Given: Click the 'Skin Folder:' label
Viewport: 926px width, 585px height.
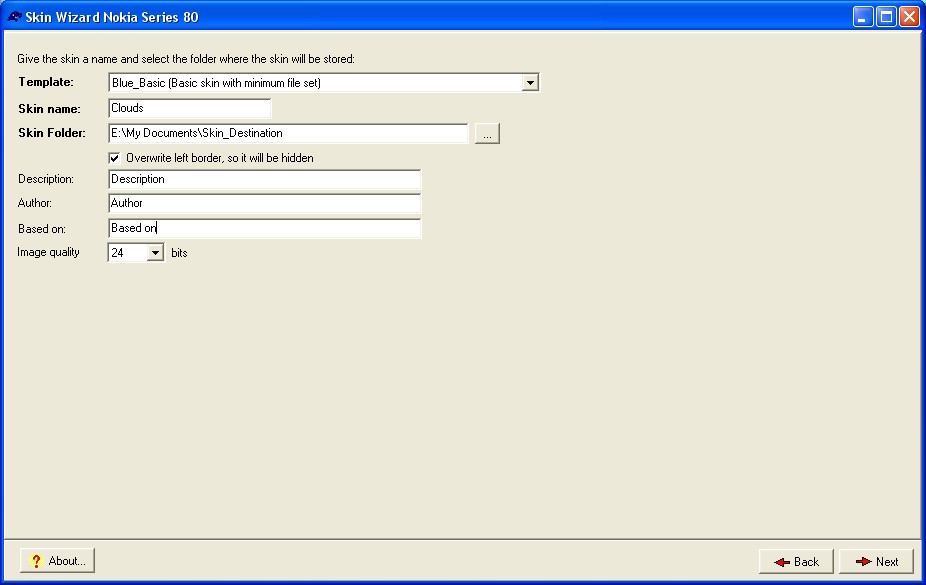Looking at the screenshot, I should 52,133.
